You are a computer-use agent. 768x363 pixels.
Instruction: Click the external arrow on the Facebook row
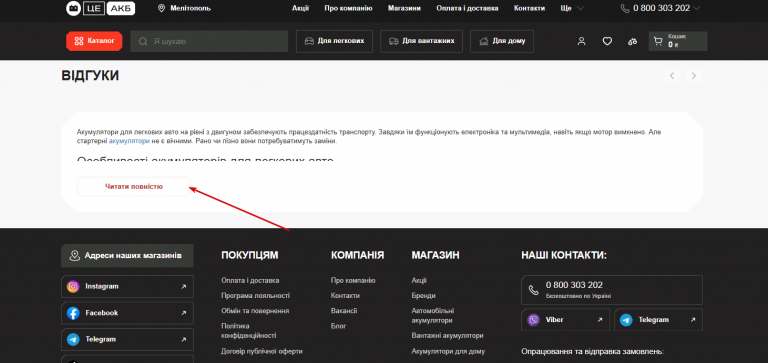coord(184,313)
